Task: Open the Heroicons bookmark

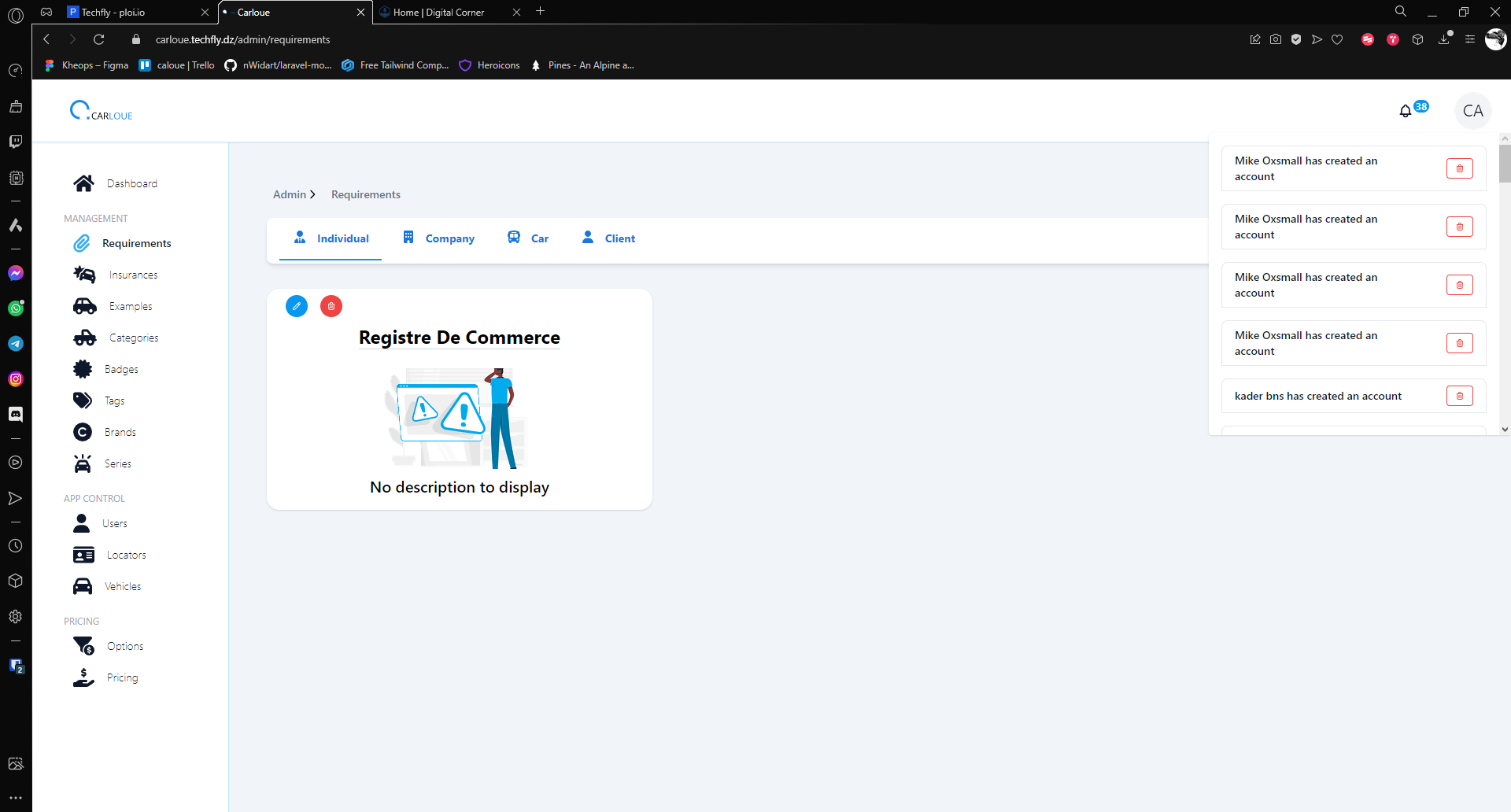Action: (490, 65)
